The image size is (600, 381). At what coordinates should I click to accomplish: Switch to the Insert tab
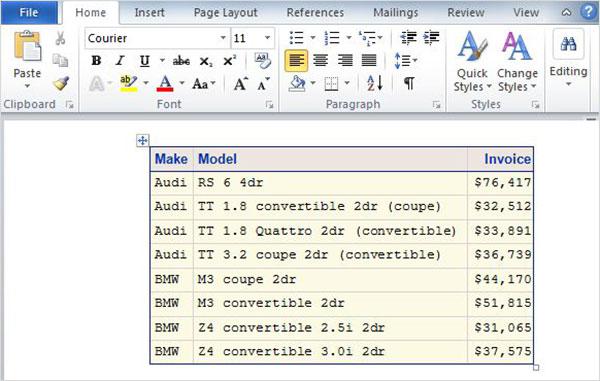pyautogui.click(x=149, y=13)
